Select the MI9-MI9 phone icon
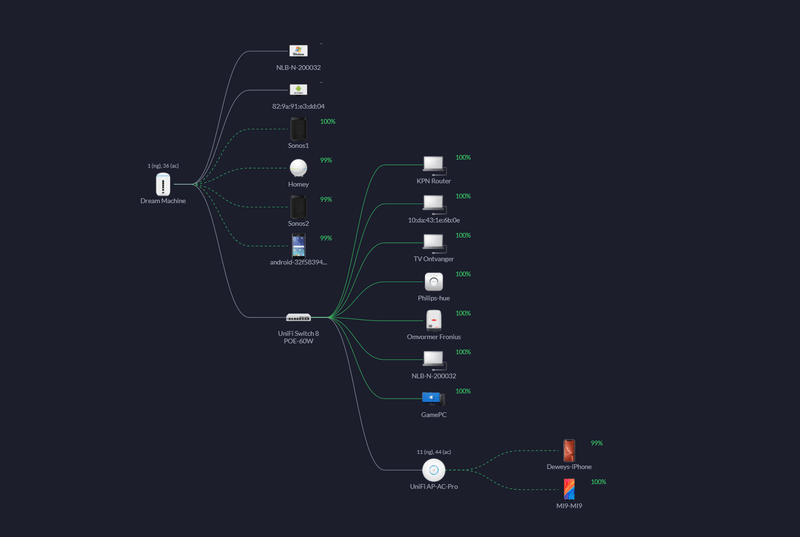Viewport: 800px width, 537px height. click(569, 489)
